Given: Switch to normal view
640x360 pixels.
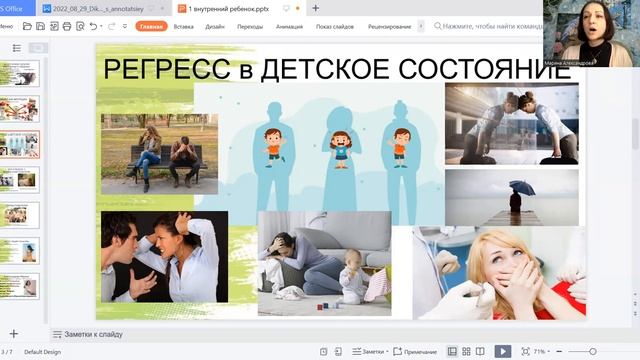Looking at the screenshot, I should point(452,351).
